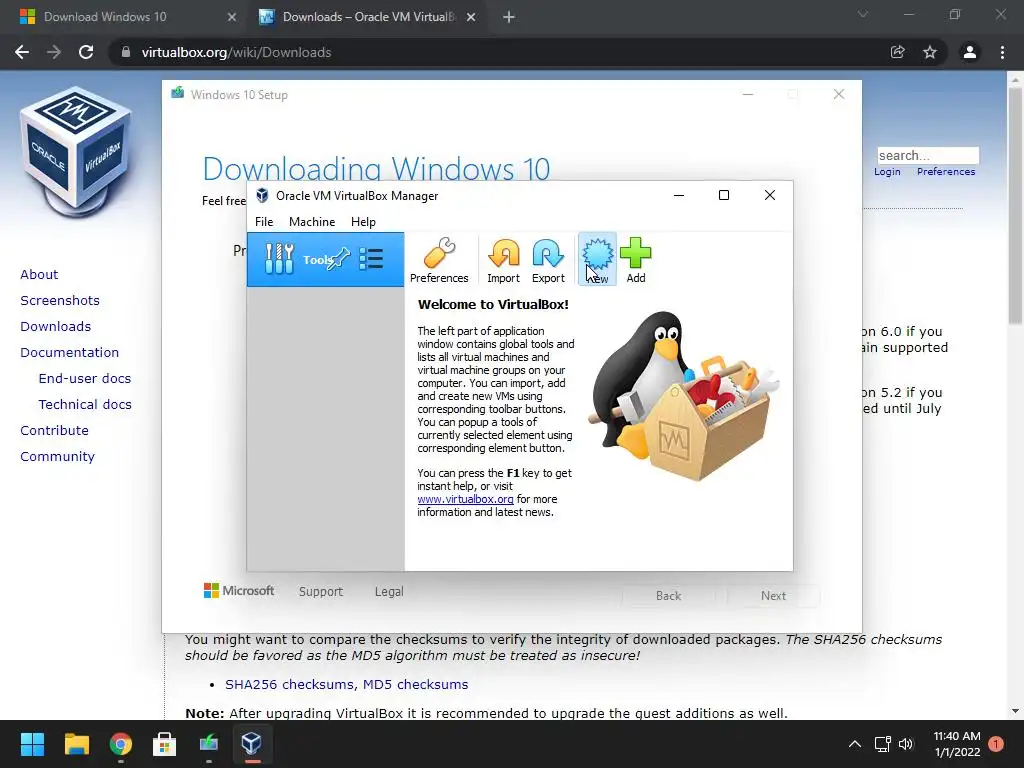Open the tab search dropdown chevron
The image size is (1024, 768).
[x=863, y=14]
